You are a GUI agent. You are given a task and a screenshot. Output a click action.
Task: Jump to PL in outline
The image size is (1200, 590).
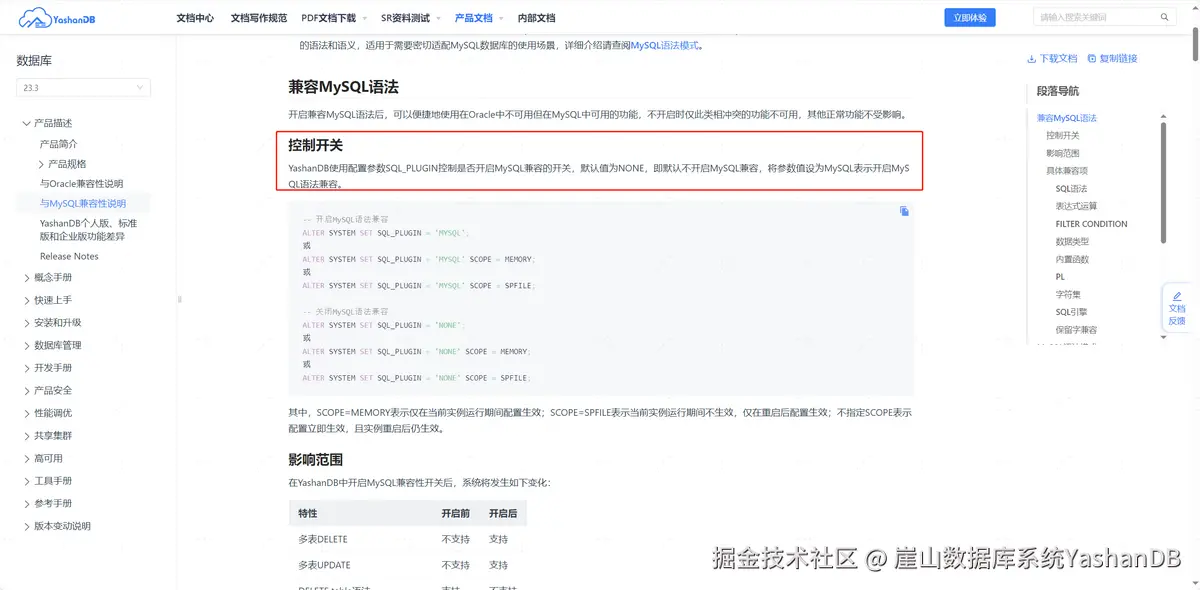(1060, 276)
